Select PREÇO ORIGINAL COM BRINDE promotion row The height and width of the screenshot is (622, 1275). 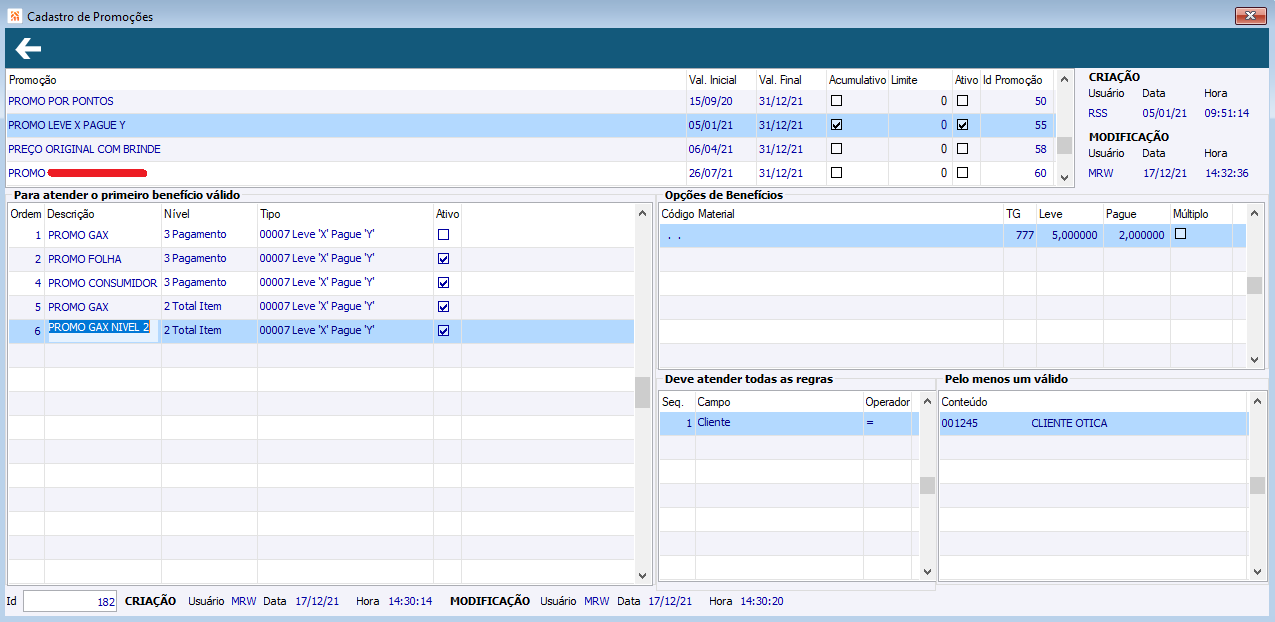pos(531,149)
